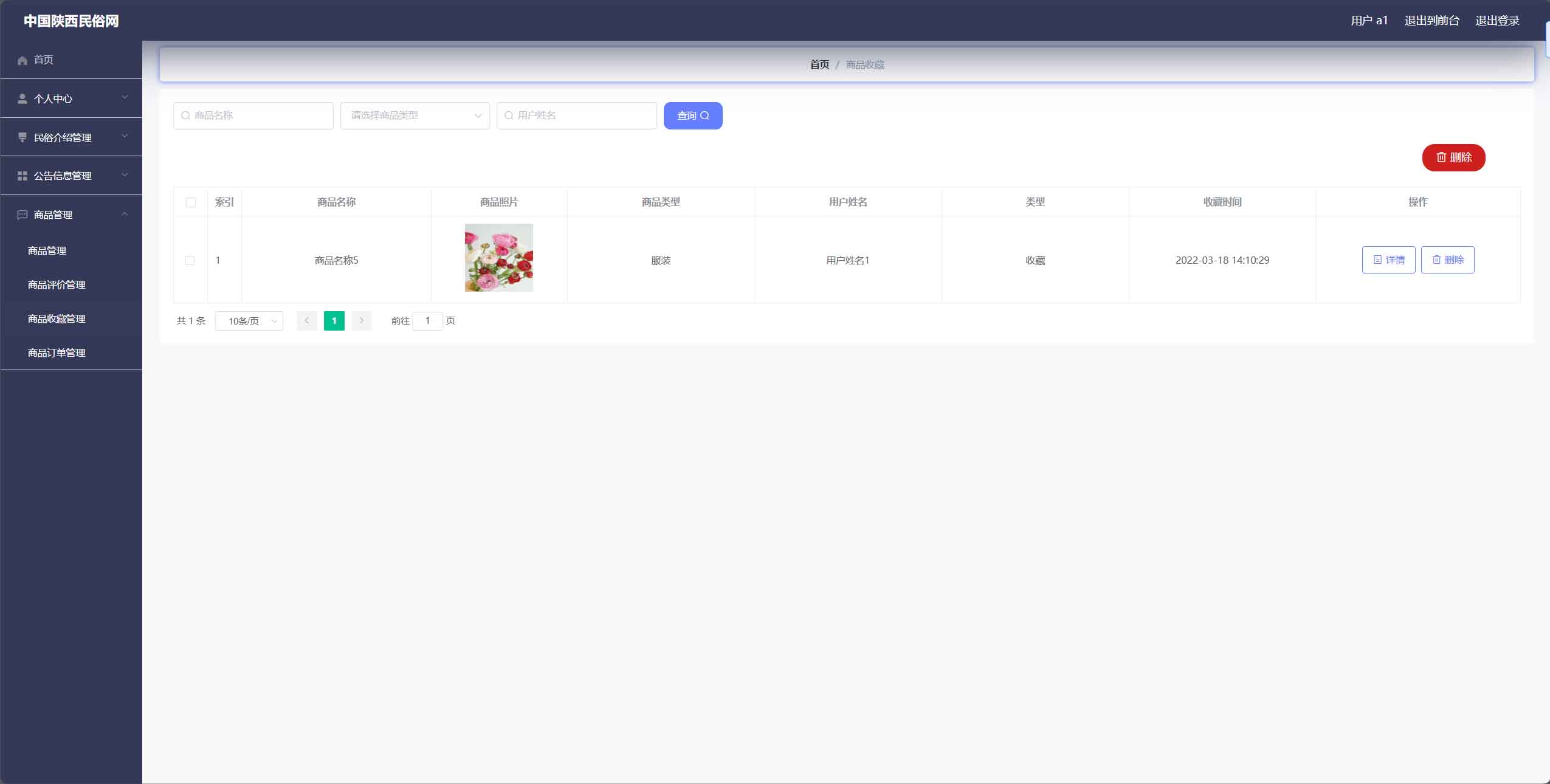
Task: Click the icon next to 民俗介绍管理
Action: click(x=22, y=137)
